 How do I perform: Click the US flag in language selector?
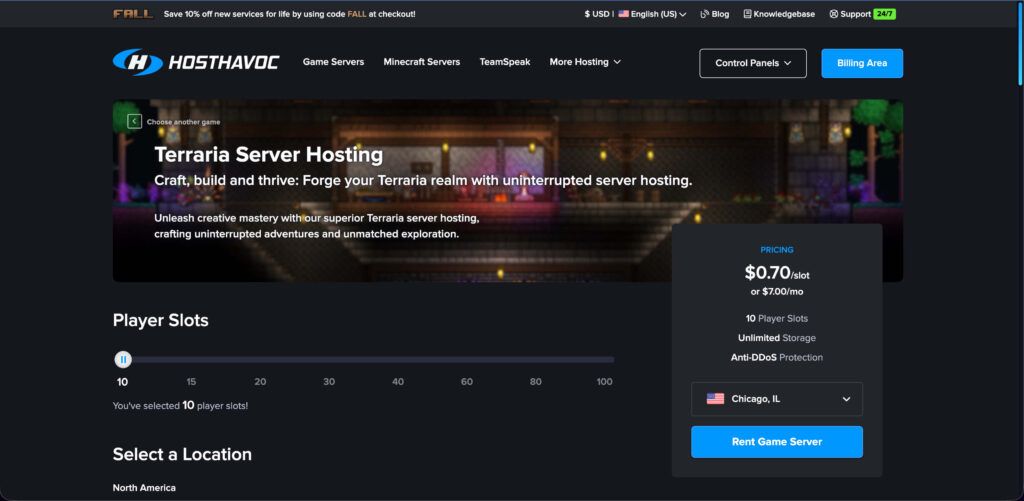point(623,14)
